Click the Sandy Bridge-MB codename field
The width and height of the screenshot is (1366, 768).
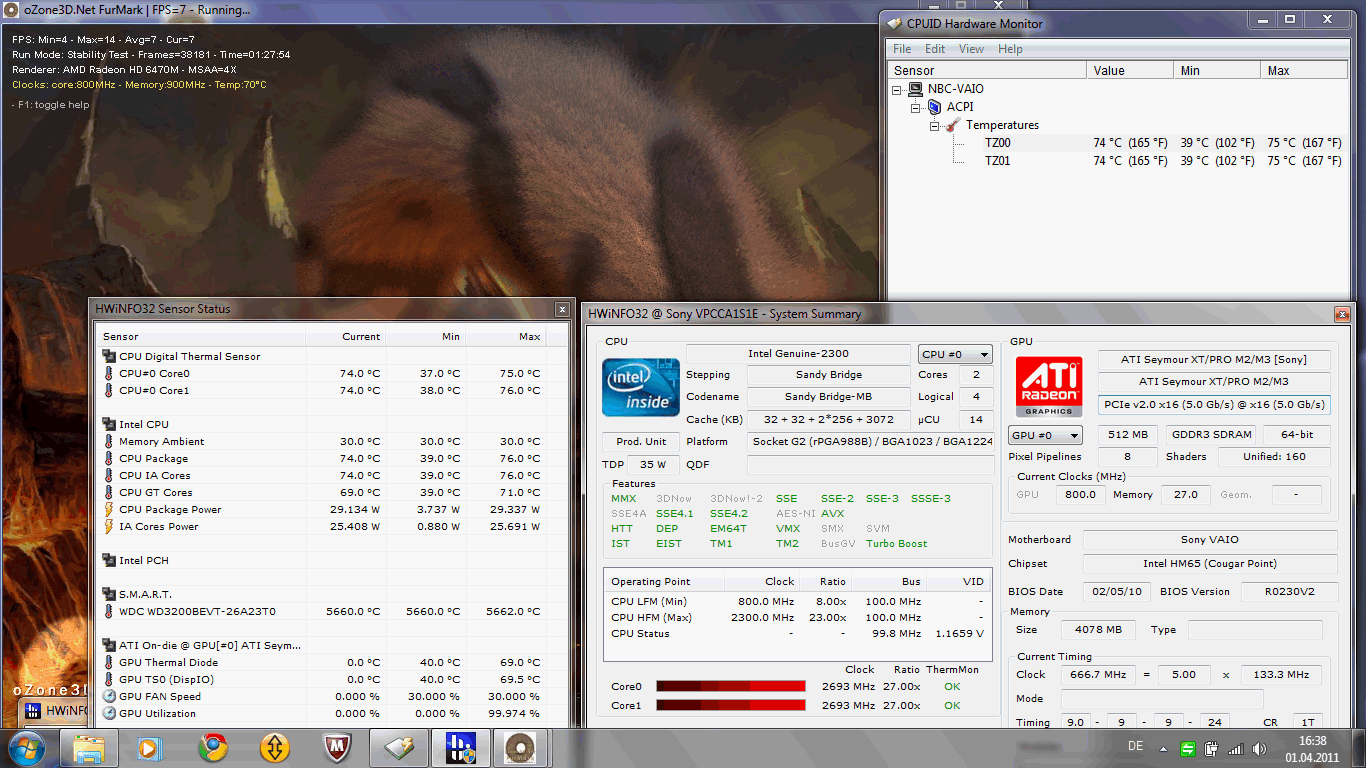[828, 397]
